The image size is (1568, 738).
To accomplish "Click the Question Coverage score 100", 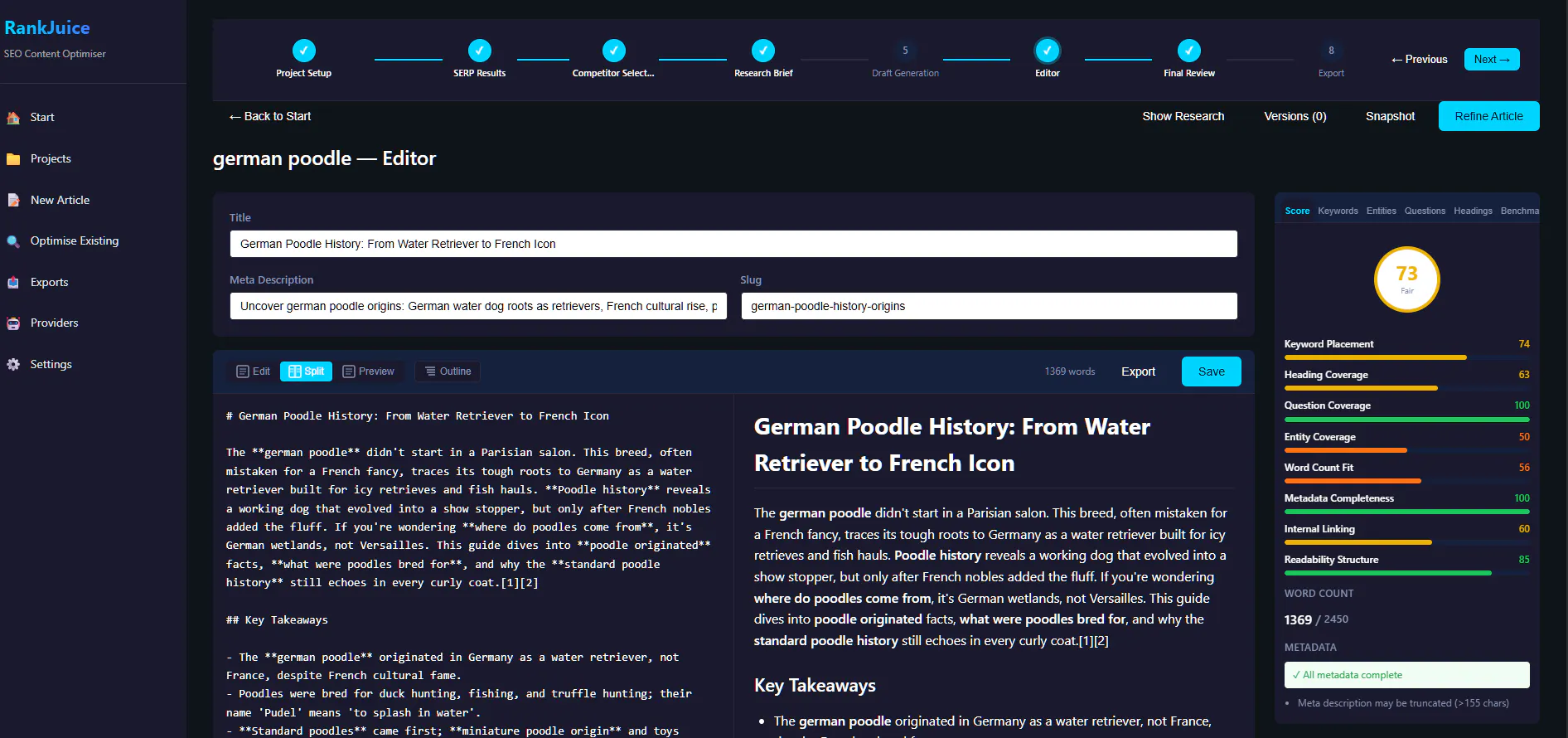I will 1522,405.
